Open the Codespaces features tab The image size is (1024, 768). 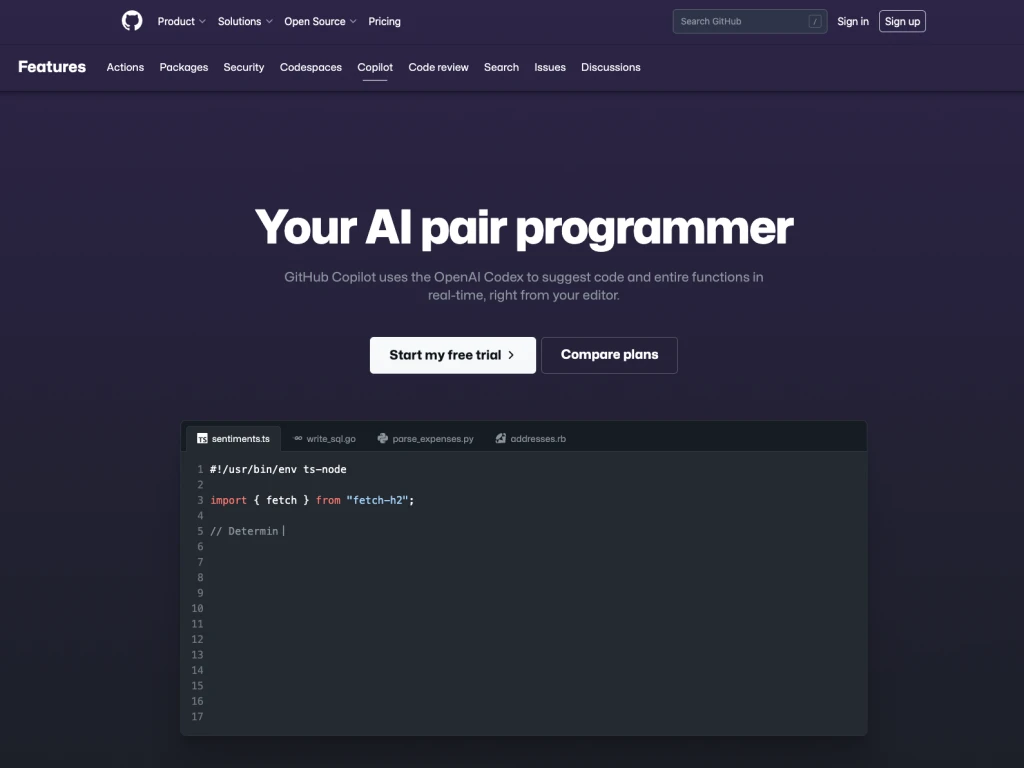(311, 67)
